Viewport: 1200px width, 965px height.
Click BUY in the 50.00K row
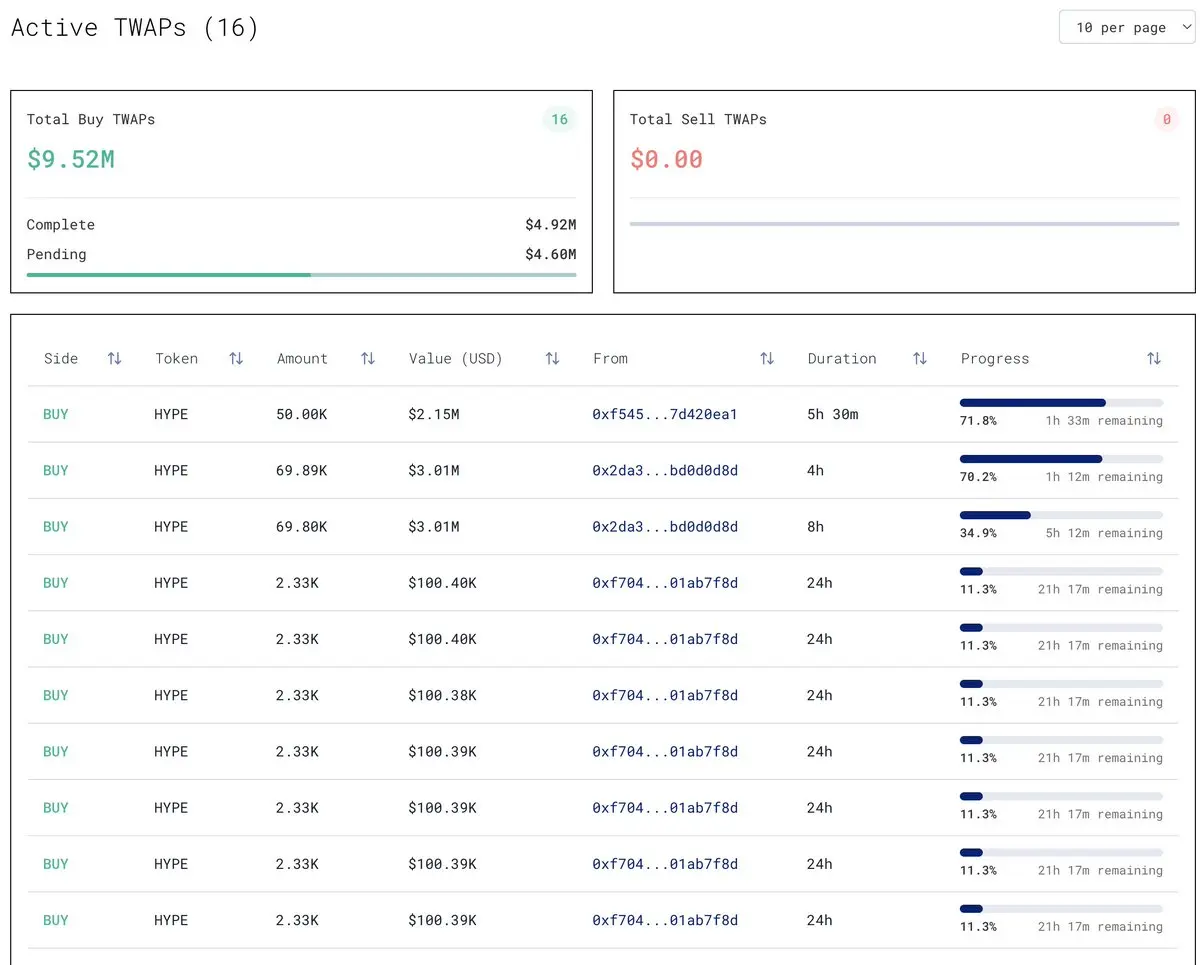56,414
